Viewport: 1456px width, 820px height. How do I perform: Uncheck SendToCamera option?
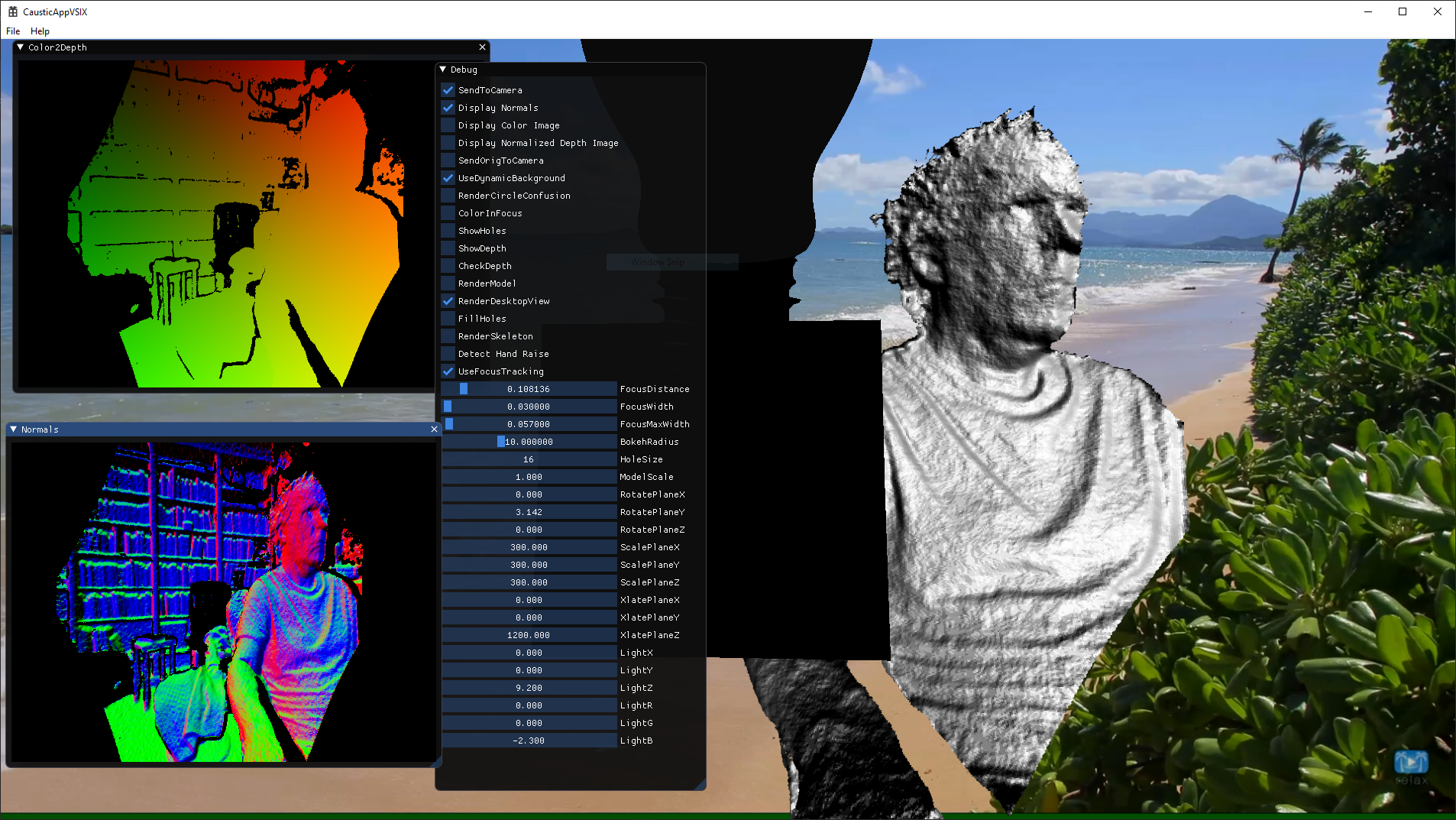448,90
